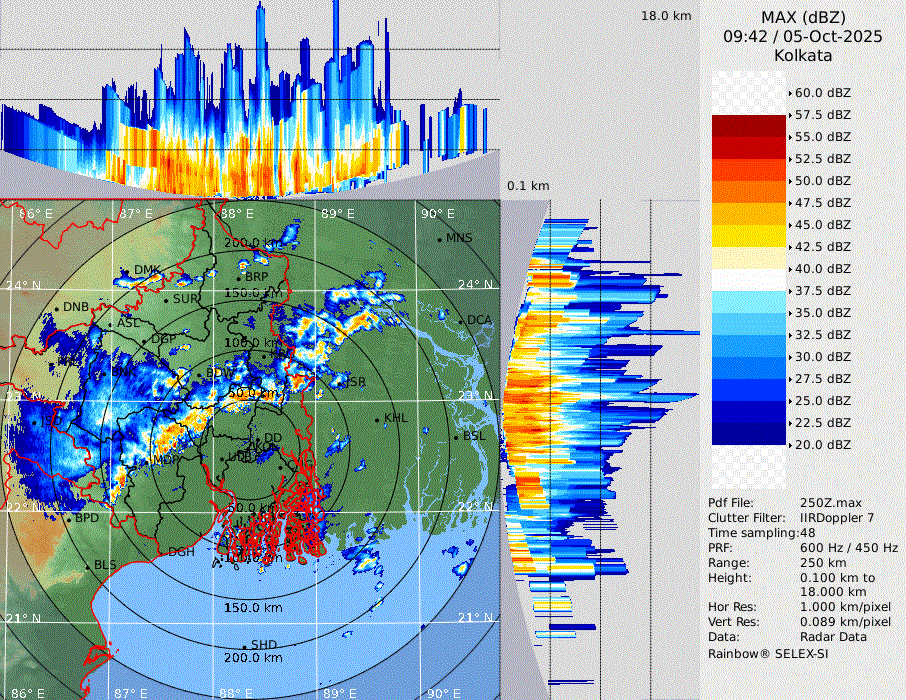Click the BLS station dot on the coastline

(x=88, y=566)
